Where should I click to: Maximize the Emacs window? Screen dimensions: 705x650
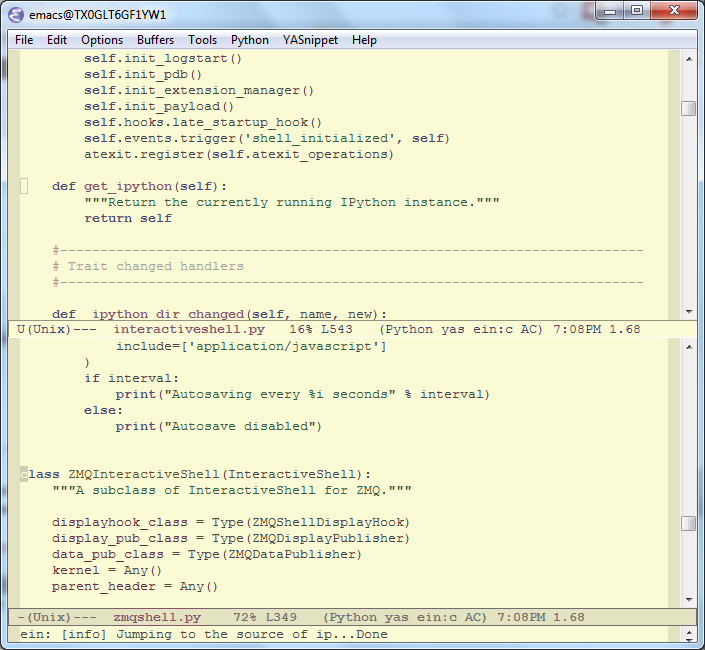tap(637, 11)
